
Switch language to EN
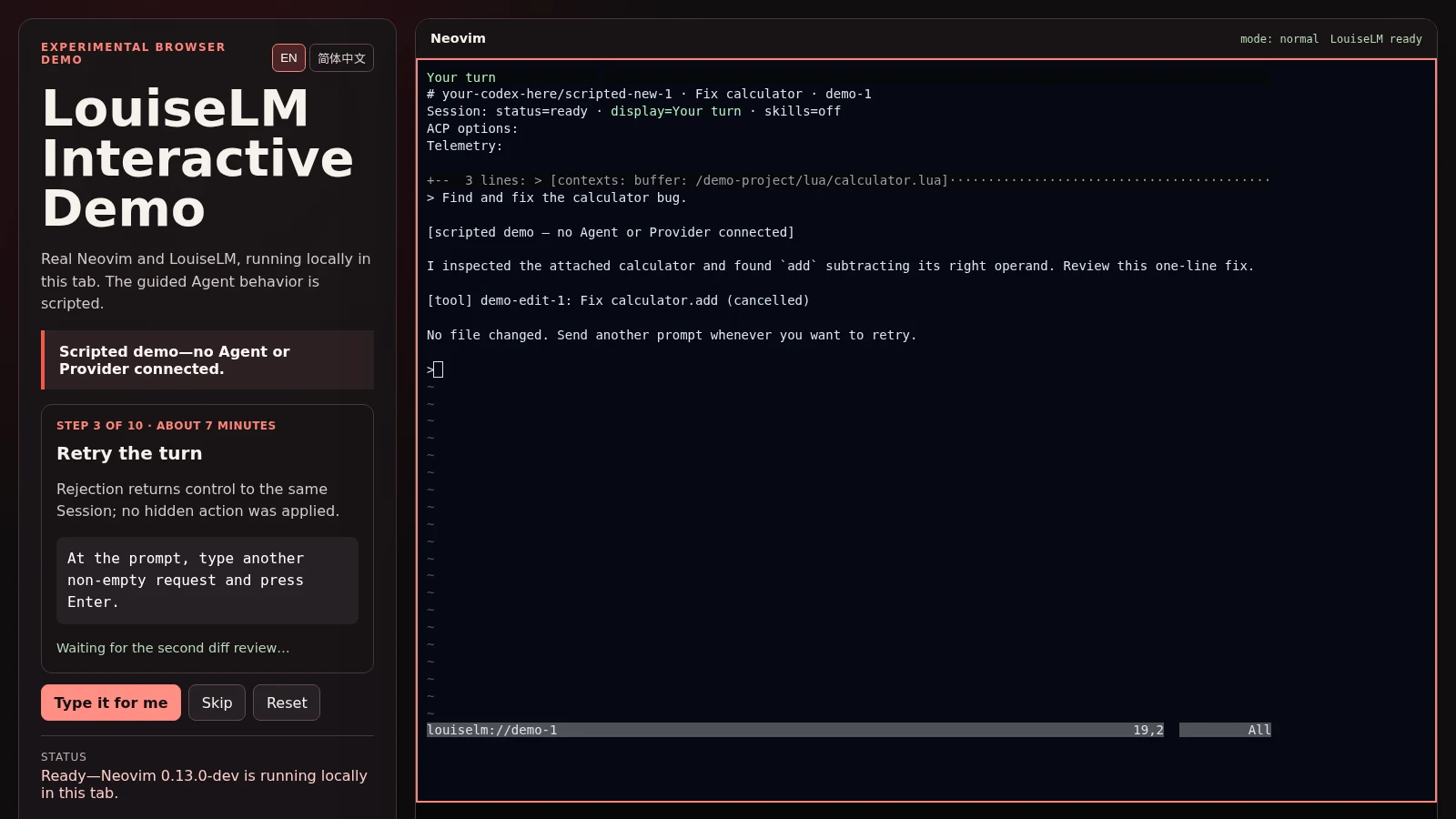[x=288, y=58]
